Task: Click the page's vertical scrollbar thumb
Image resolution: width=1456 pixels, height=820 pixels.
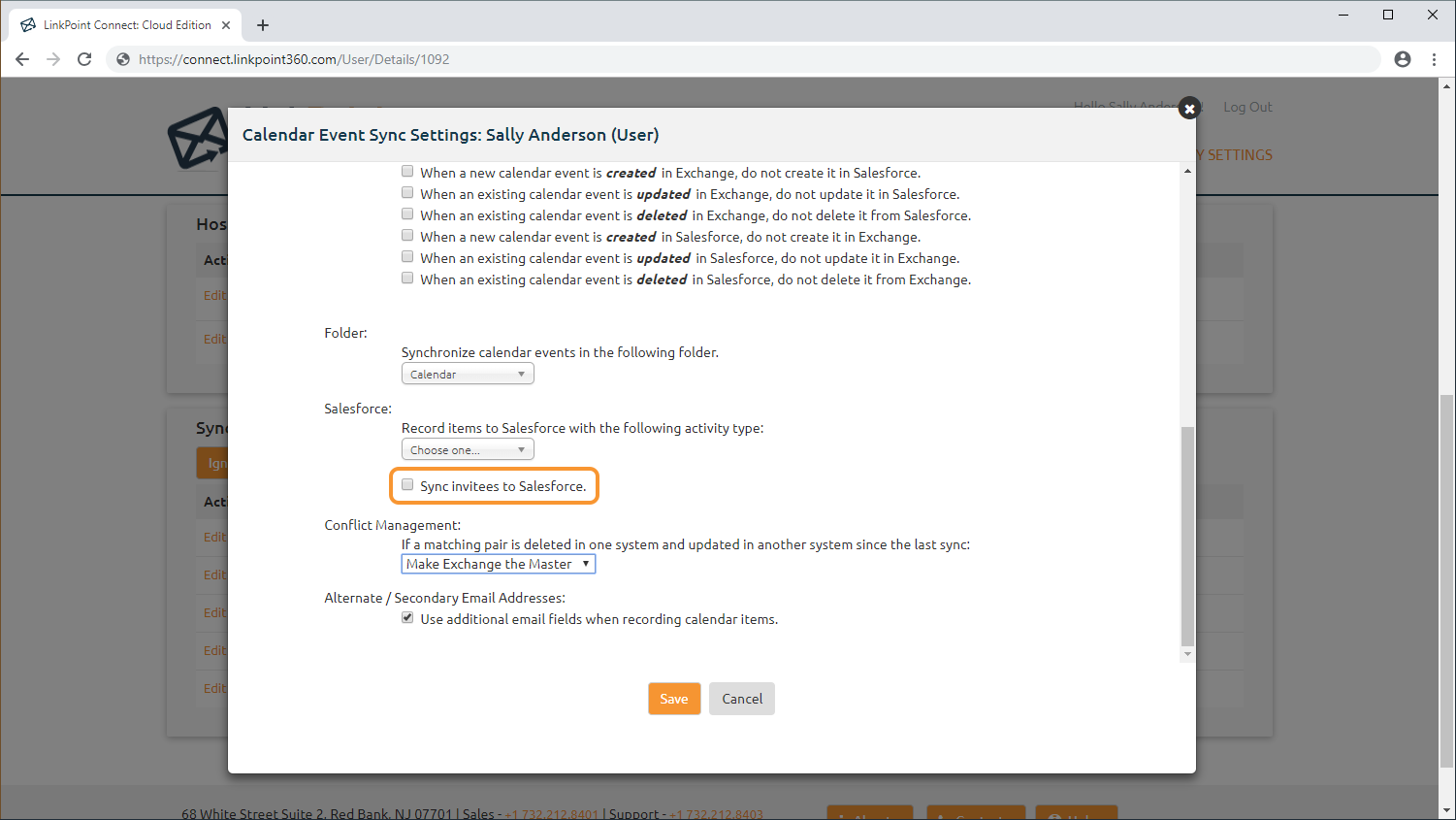Action: click(1447, 581)
